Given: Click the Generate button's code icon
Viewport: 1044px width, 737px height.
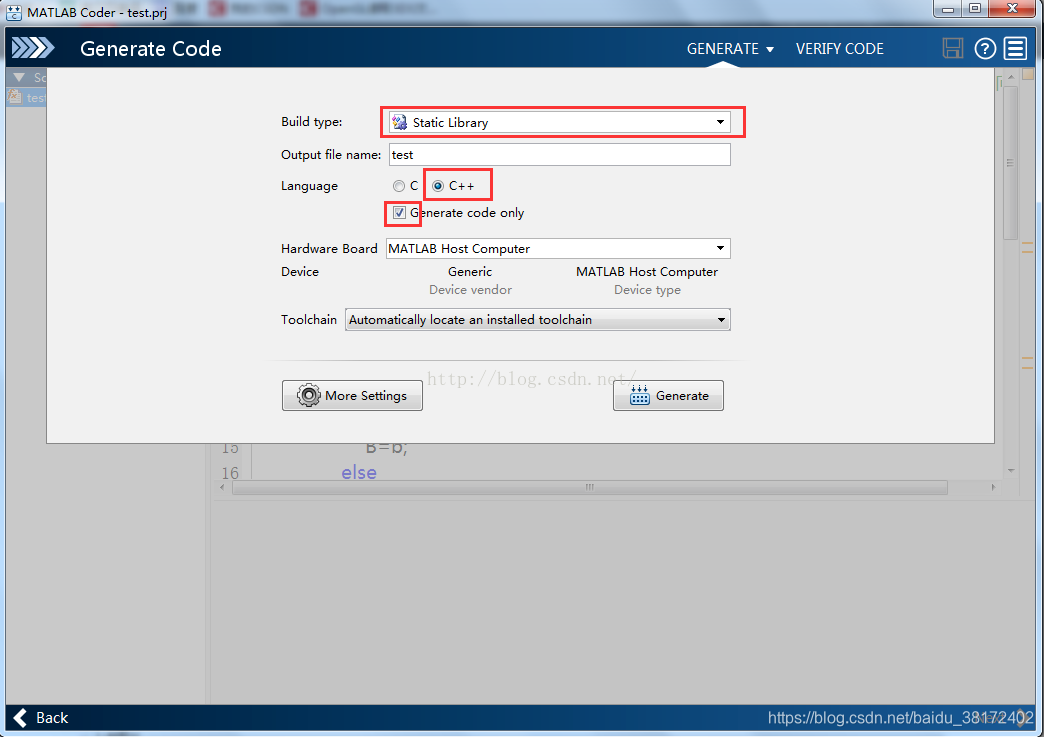Looking at the screenshot, I should click(x=640, y=396).
